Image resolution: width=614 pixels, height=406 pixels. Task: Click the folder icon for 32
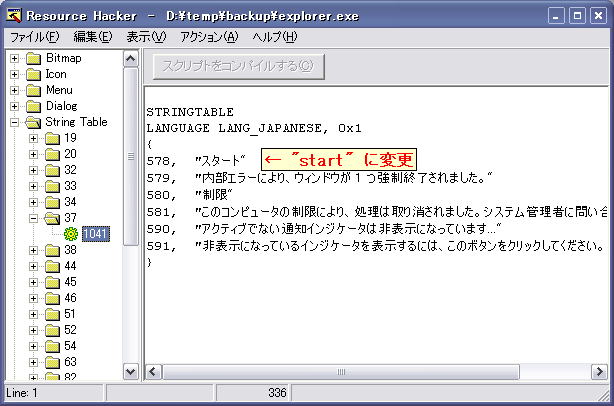[x=52, y=171]
